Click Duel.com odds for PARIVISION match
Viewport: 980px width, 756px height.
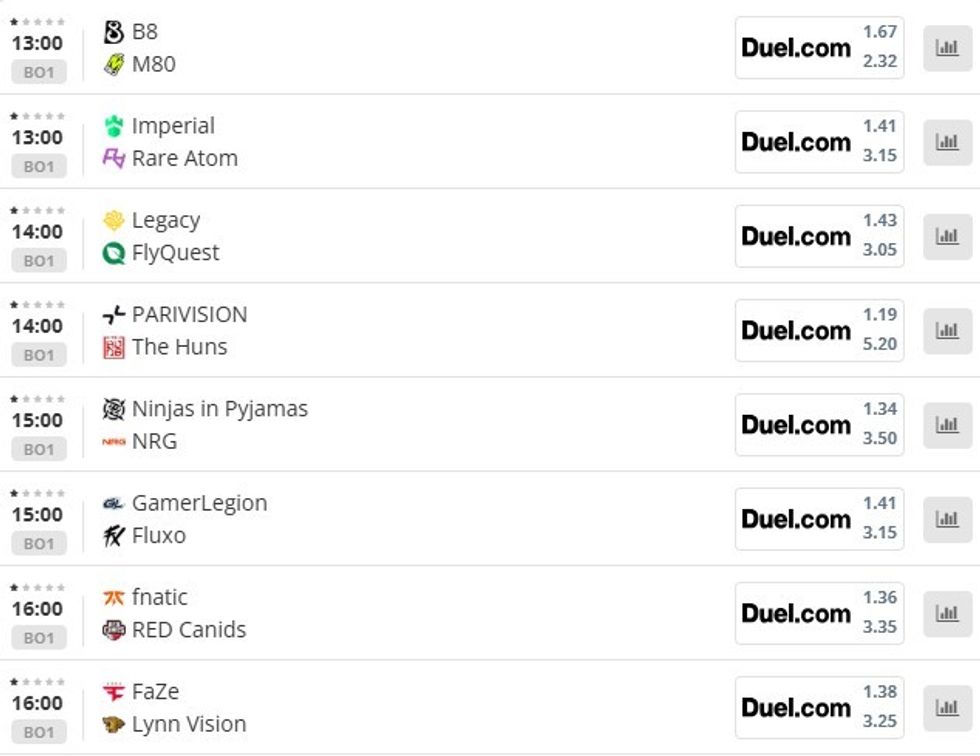pyautogui.click(x=796, y=330)
